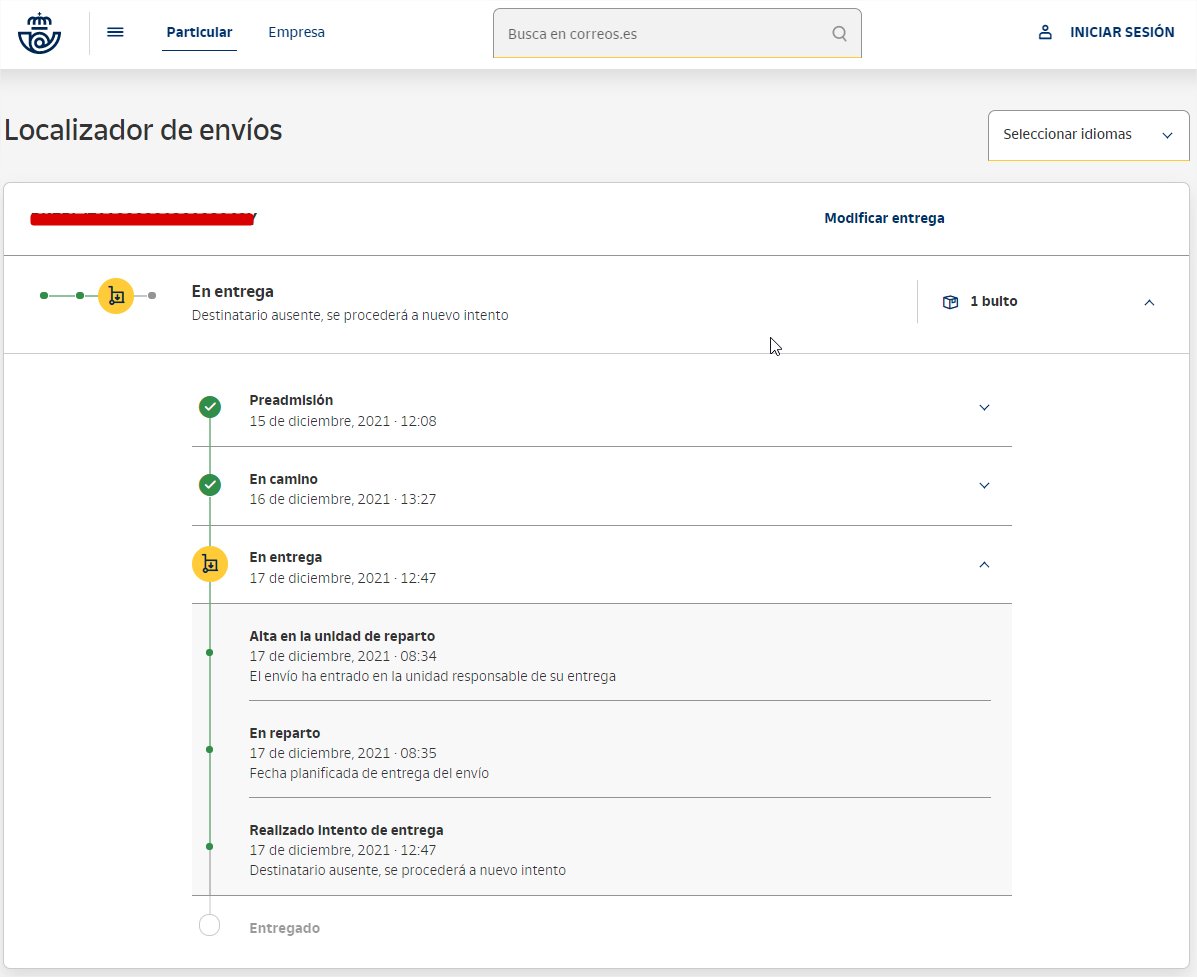
Task: Click Fecha planificada de entrega del envío
Action: click(x=369, y=773)
